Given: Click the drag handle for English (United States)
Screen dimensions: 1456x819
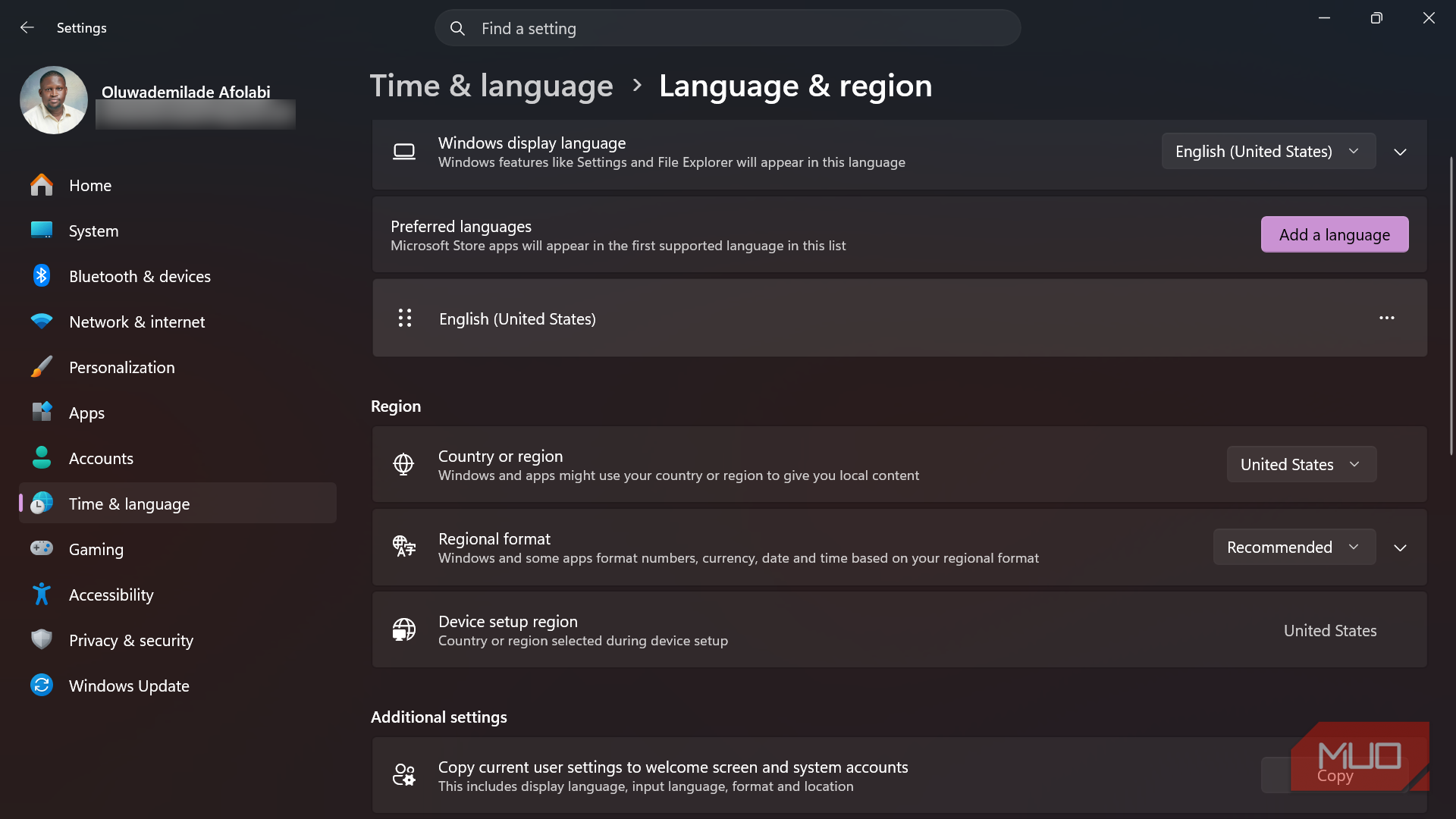Looking at the screenshot, I should coord(405,318).
